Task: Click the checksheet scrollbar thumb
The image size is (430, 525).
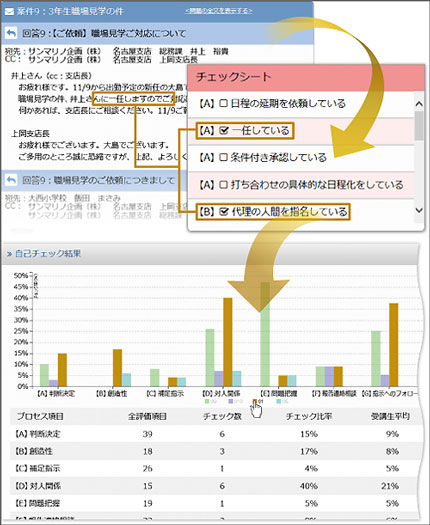Action: pos(419,126)
